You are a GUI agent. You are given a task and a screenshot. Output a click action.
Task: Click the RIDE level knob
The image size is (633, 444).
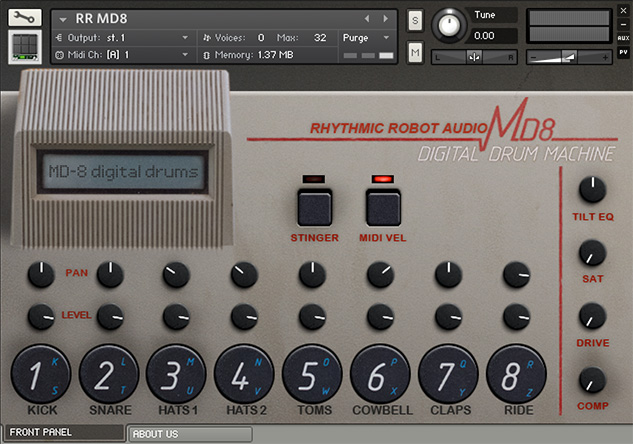(516, 316)
